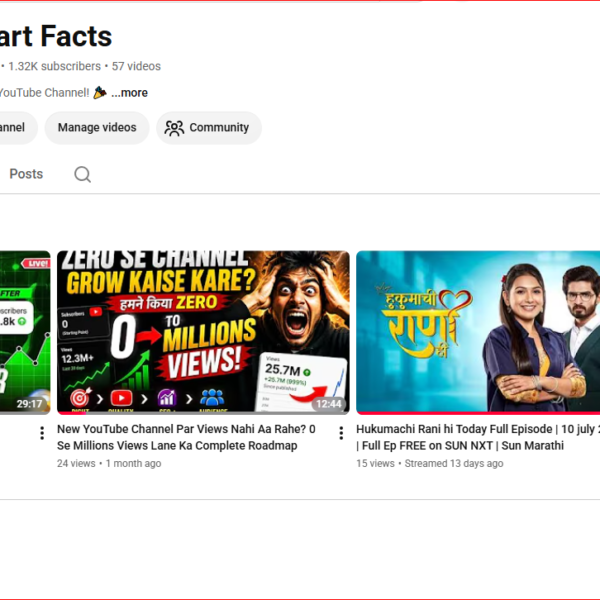Click the 1.32K subscribers text
The image size is (600, 600).
click(x=54, y=66)
